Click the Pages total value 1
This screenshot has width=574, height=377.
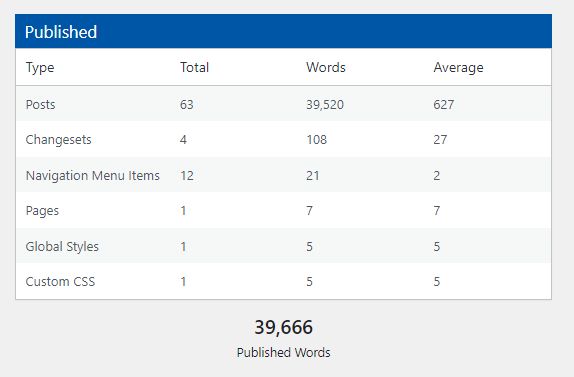[x=183, y=210]
